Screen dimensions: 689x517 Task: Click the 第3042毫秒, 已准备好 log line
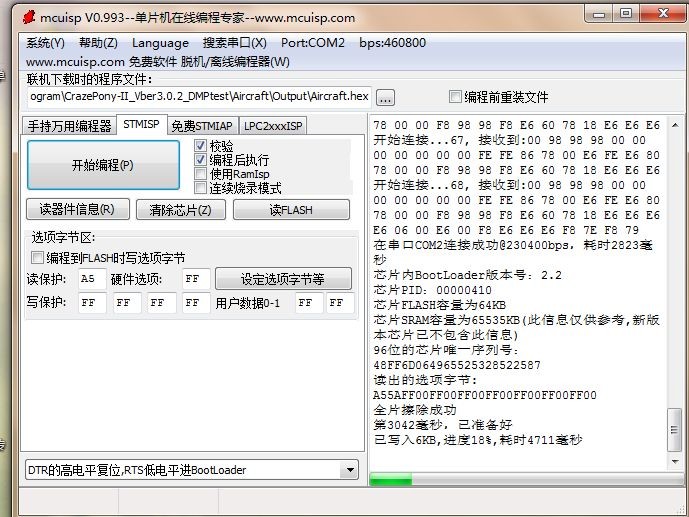coord(442,425)
